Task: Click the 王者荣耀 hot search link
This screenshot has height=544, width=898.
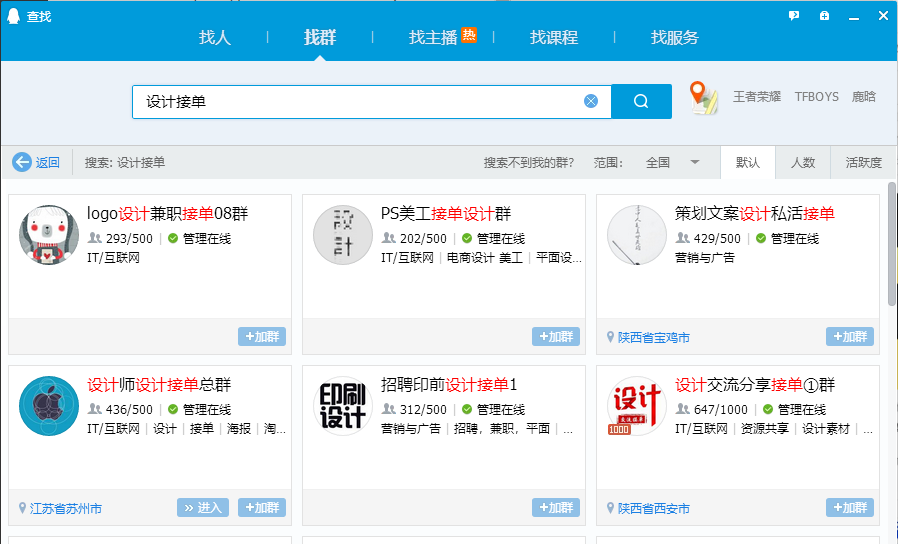Action: pos(756,97)
